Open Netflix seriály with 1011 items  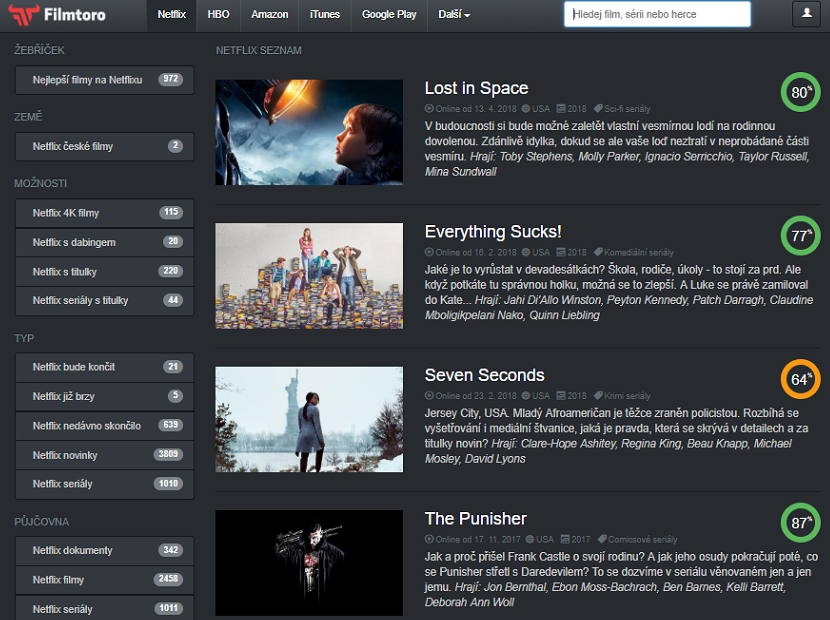[x=104, y=609]
